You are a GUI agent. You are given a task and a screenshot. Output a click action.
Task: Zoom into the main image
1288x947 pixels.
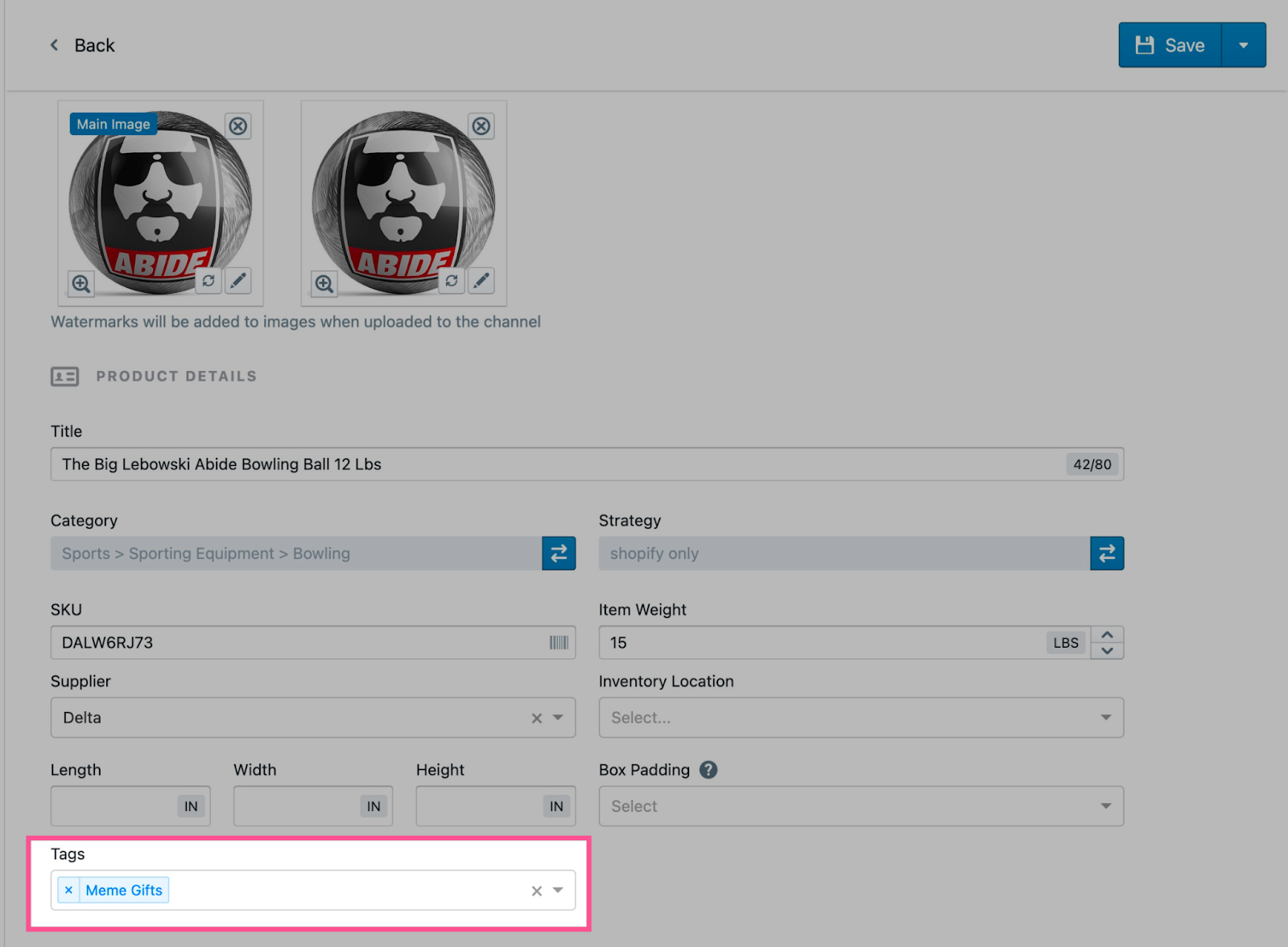coord(81,283)
